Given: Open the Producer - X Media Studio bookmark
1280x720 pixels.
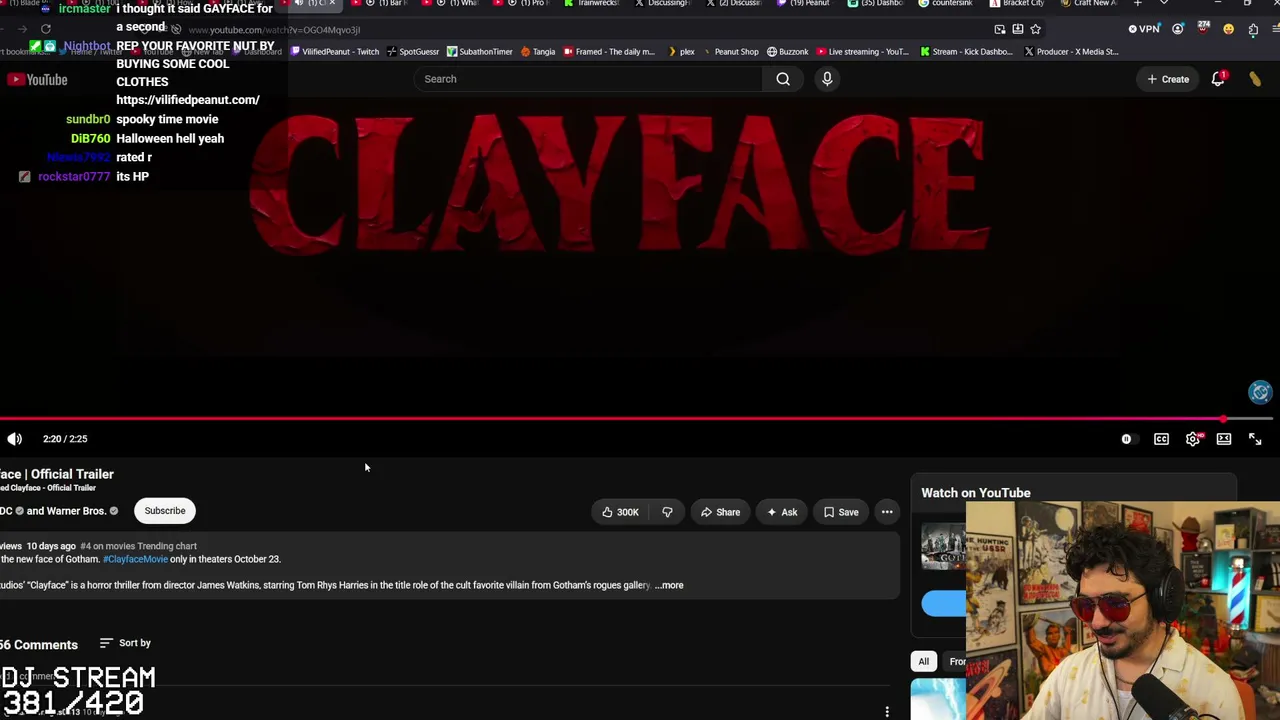Looking at the screenshot, I should click(x=1071, y=52).
